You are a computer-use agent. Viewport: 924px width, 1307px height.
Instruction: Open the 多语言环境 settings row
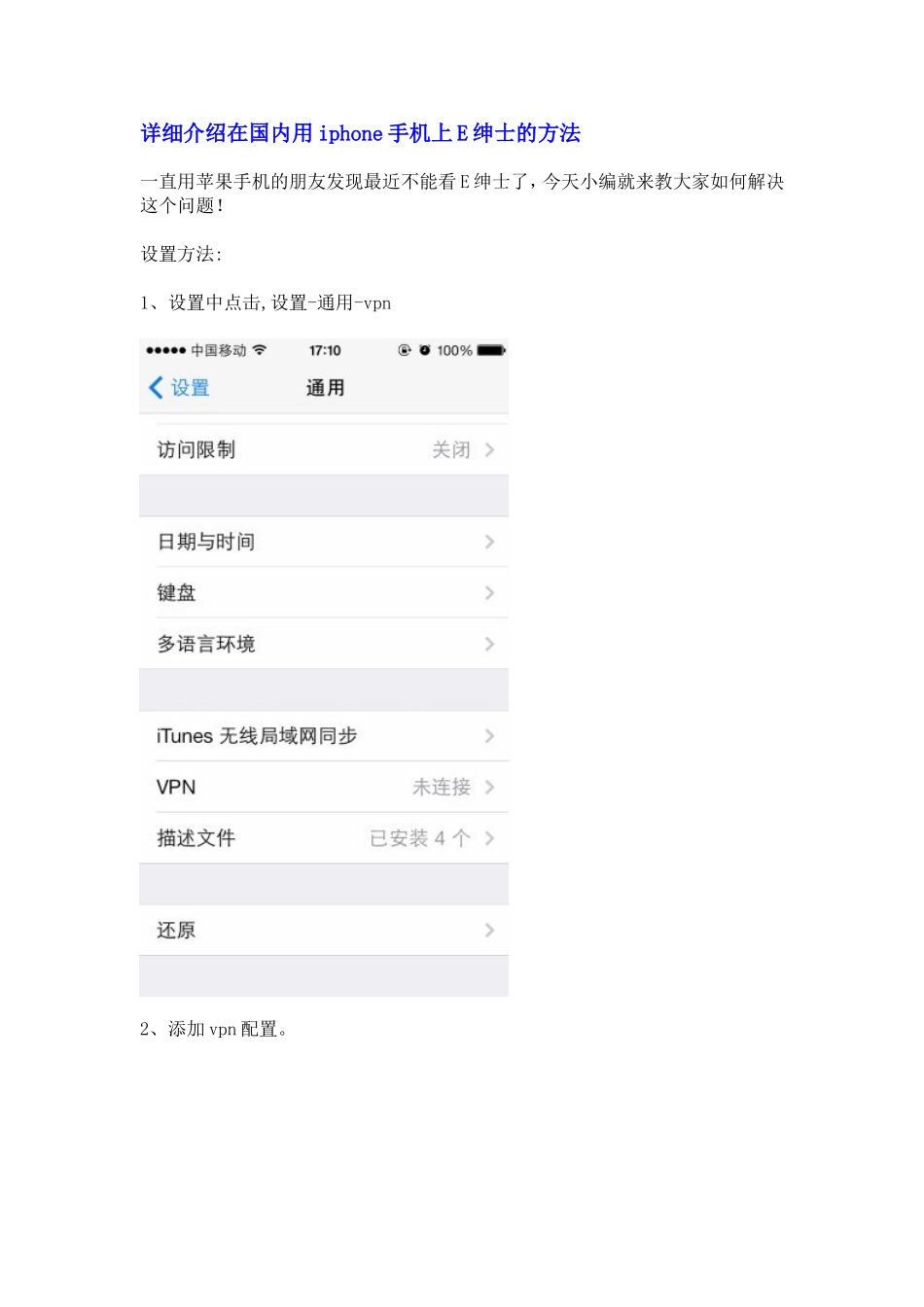(x=324, y=644)
